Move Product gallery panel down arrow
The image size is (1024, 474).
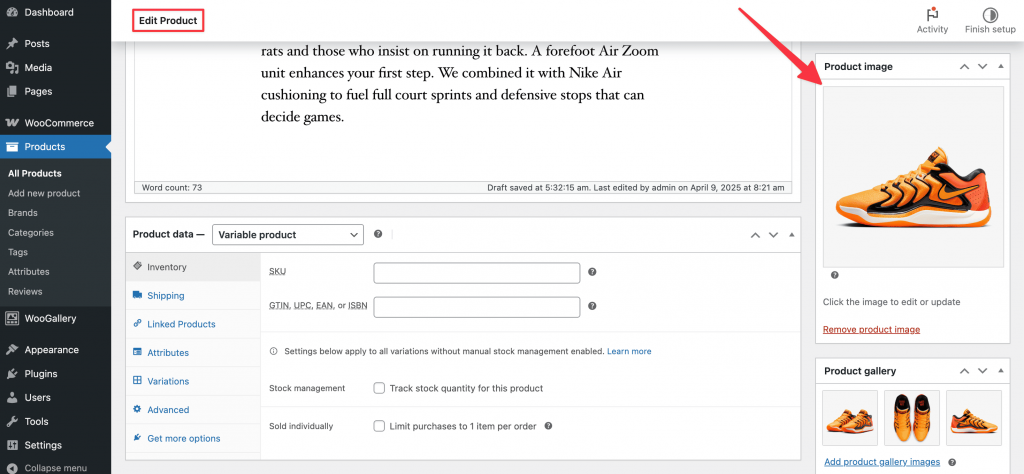(x=982, y=371)
